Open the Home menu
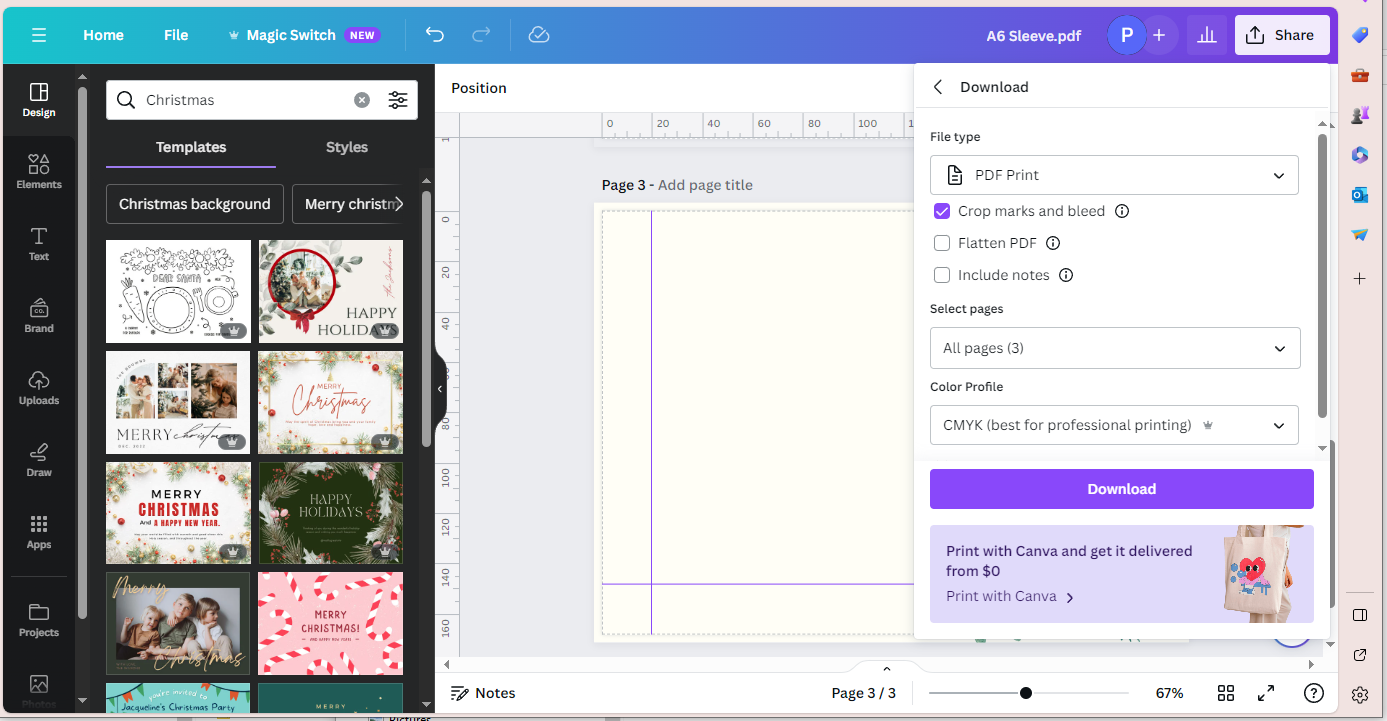The height and width of the screenshot is (721, 1387). (103, 35)
